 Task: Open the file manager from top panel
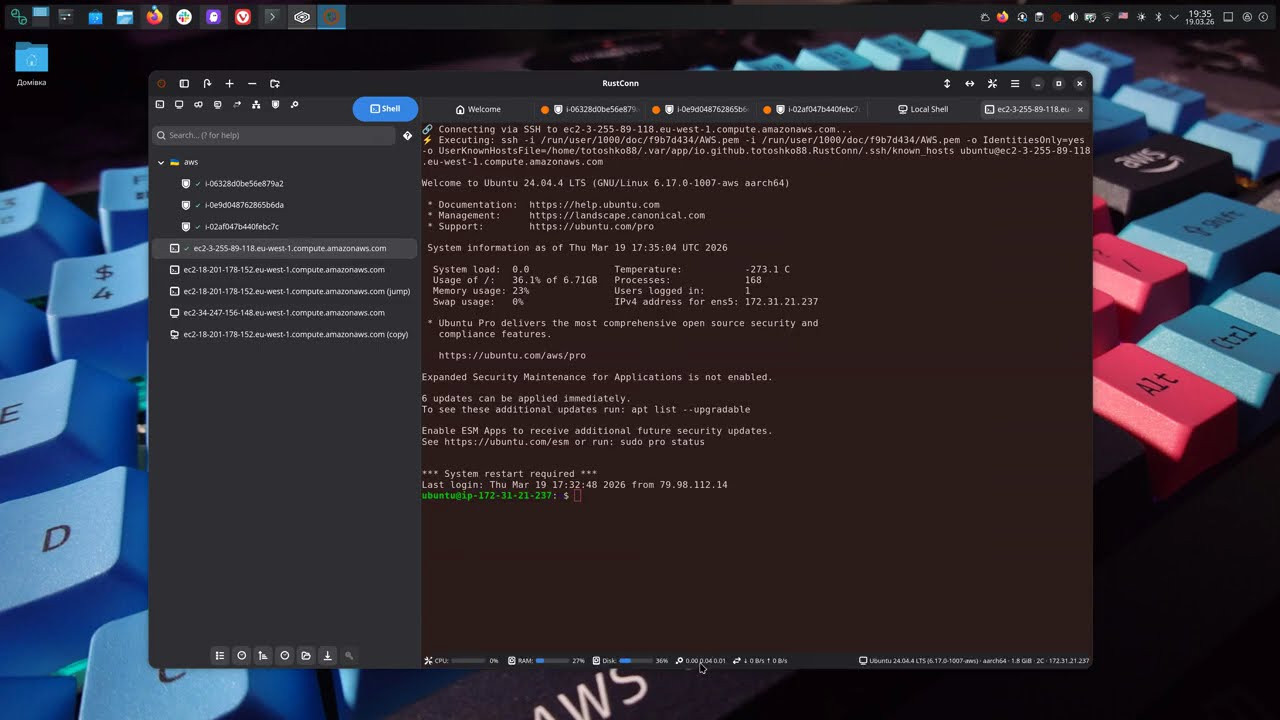[x=125, y=17]
